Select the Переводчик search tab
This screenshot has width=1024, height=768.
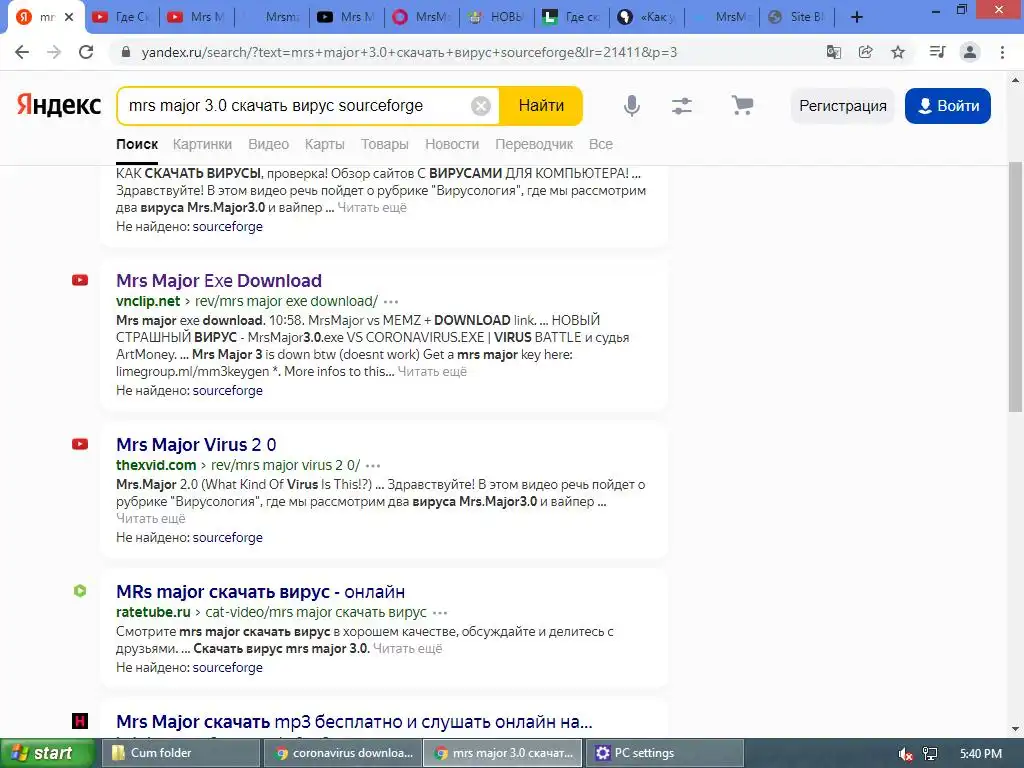[534, 144]
